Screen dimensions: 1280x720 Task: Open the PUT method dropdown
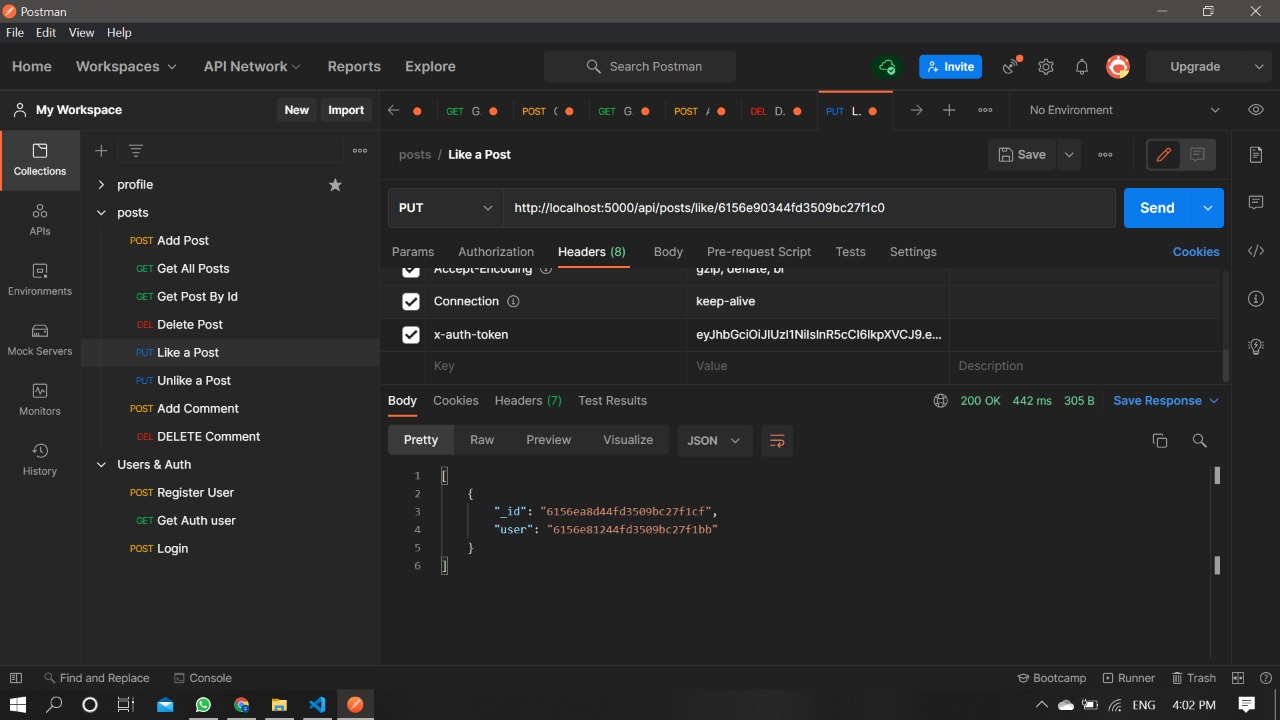[446, 208]
